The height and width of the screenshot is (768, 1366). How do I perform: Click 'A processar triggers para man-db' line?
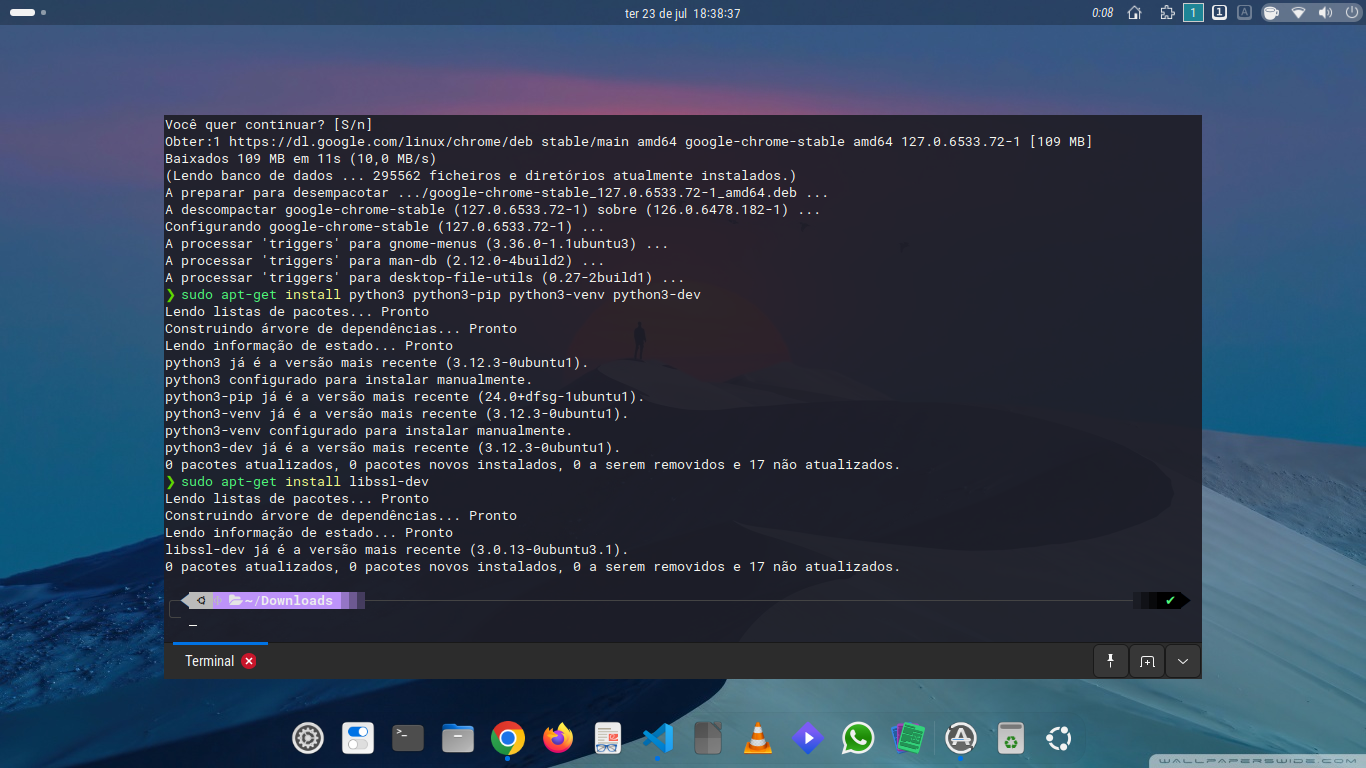click(385, 261)
